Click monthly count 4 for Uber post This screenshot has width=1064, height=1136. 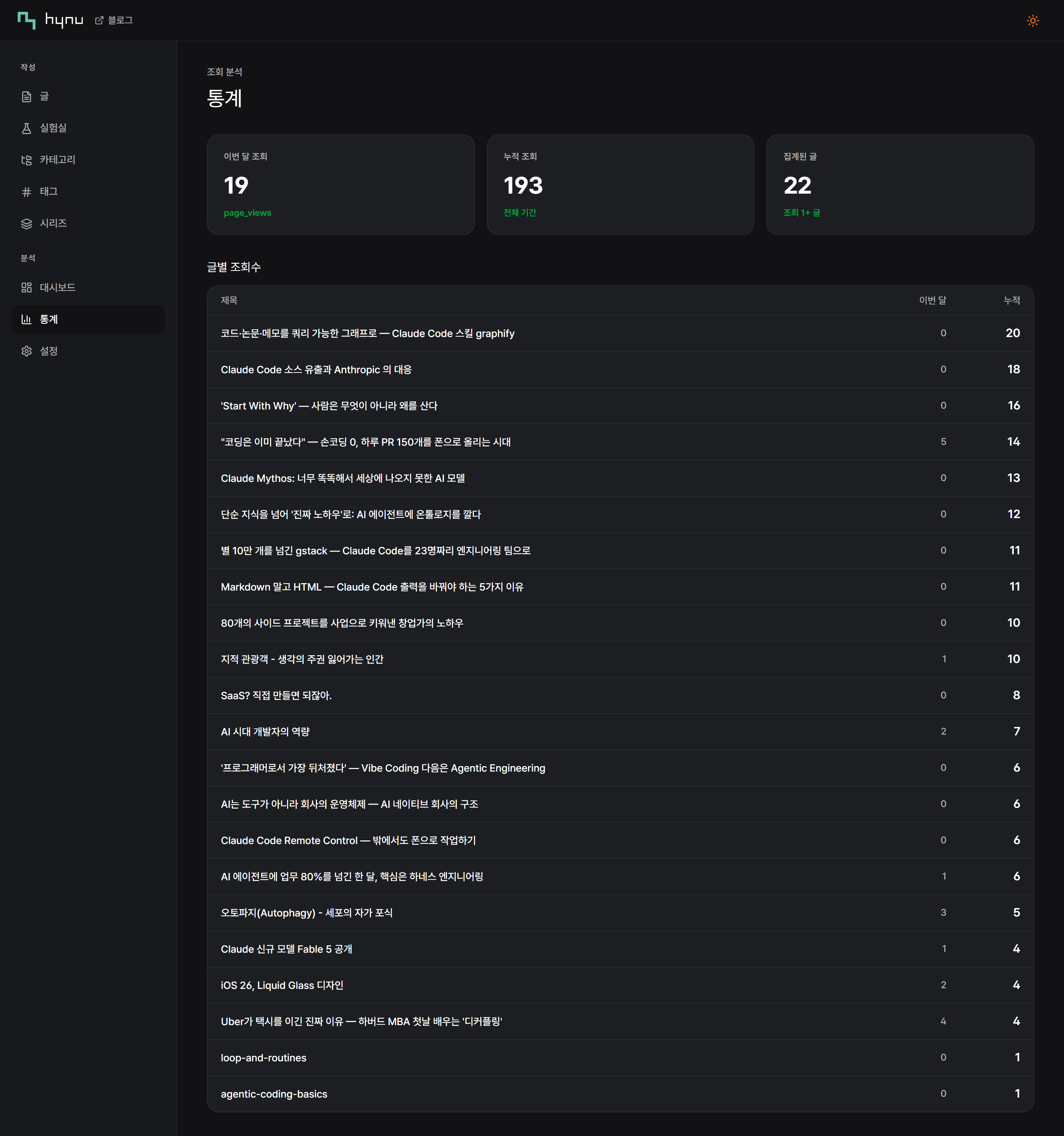[x=944, y=1021]
